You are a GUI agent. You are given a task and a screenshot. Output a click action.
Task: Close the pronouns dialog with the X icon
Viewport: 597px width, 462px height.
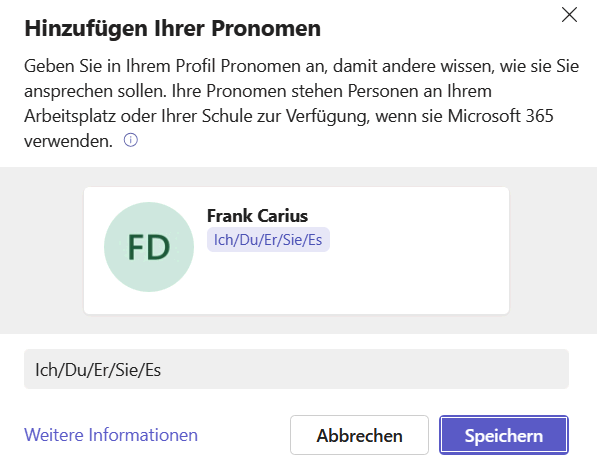(569, 15)
